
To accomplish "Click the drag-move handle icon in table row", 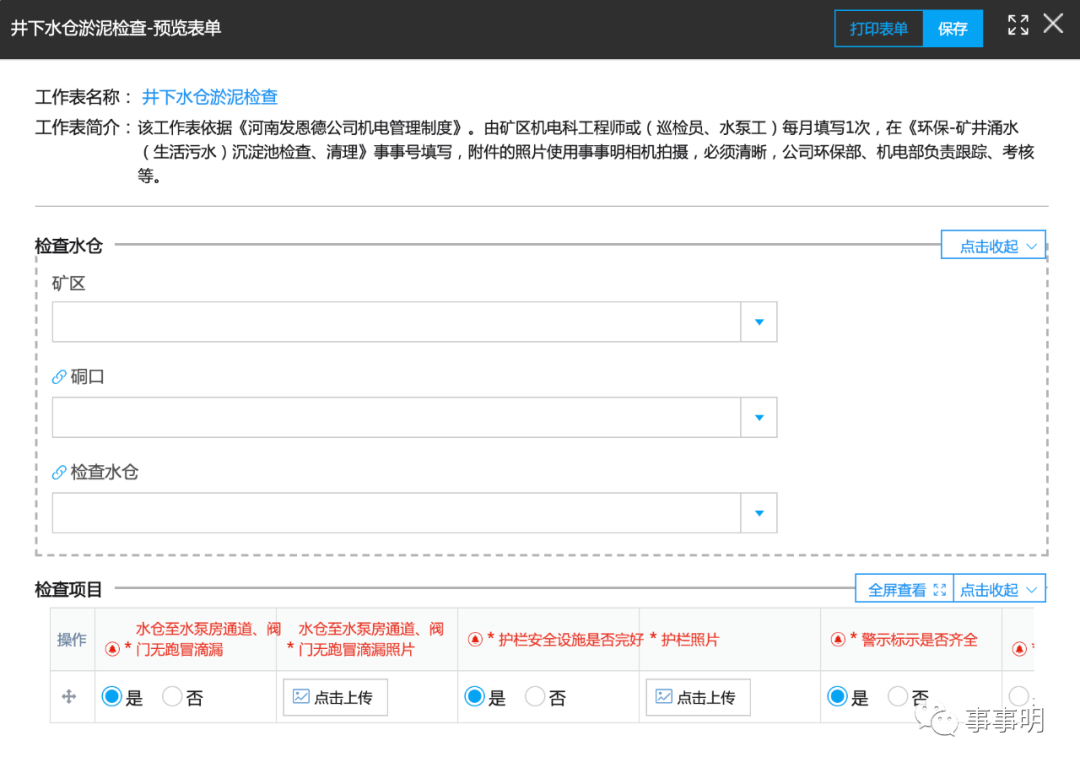I will pyautogui.click(x=69, y=697).
